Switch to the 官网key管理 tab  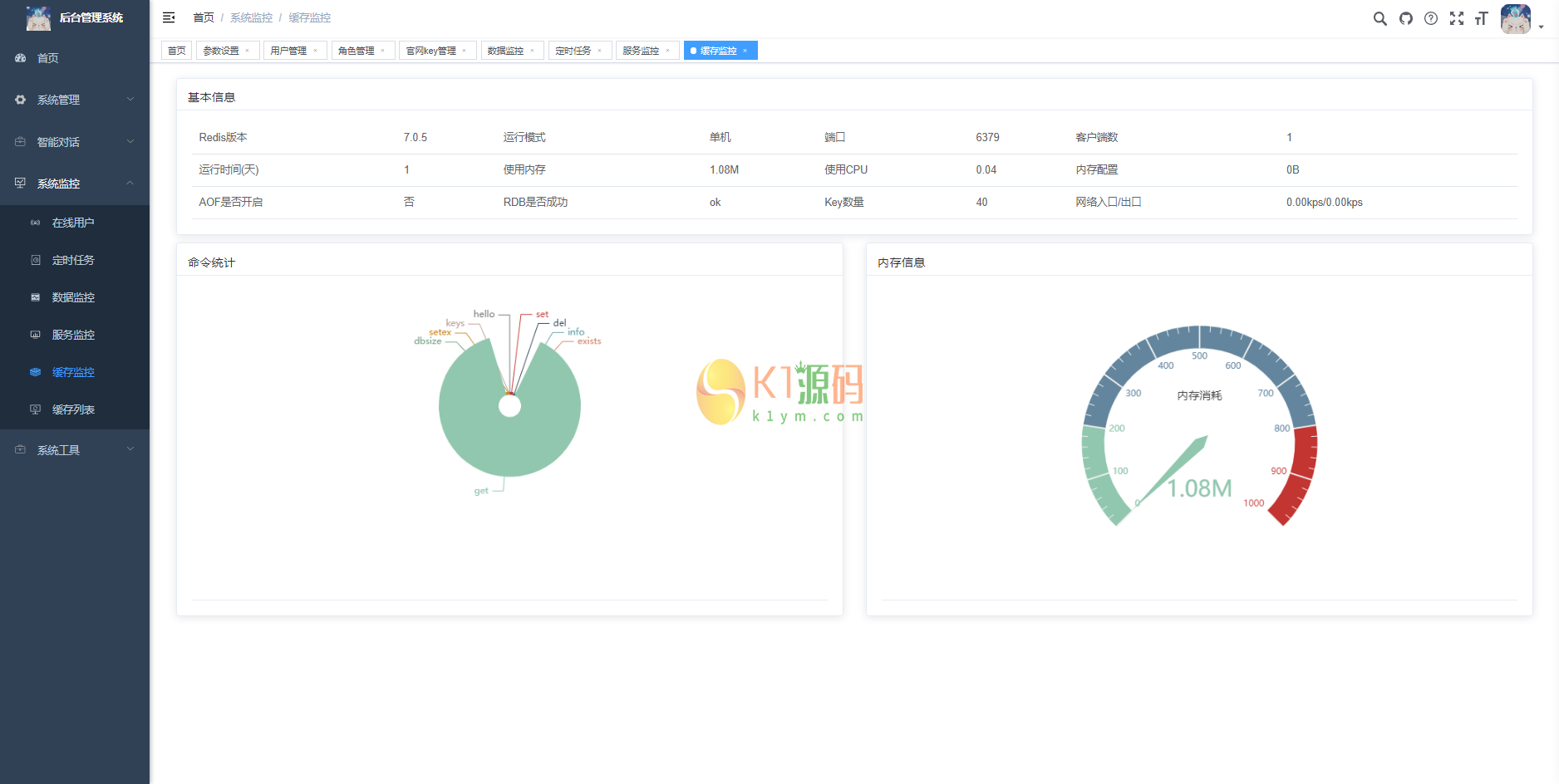(430, 51)
